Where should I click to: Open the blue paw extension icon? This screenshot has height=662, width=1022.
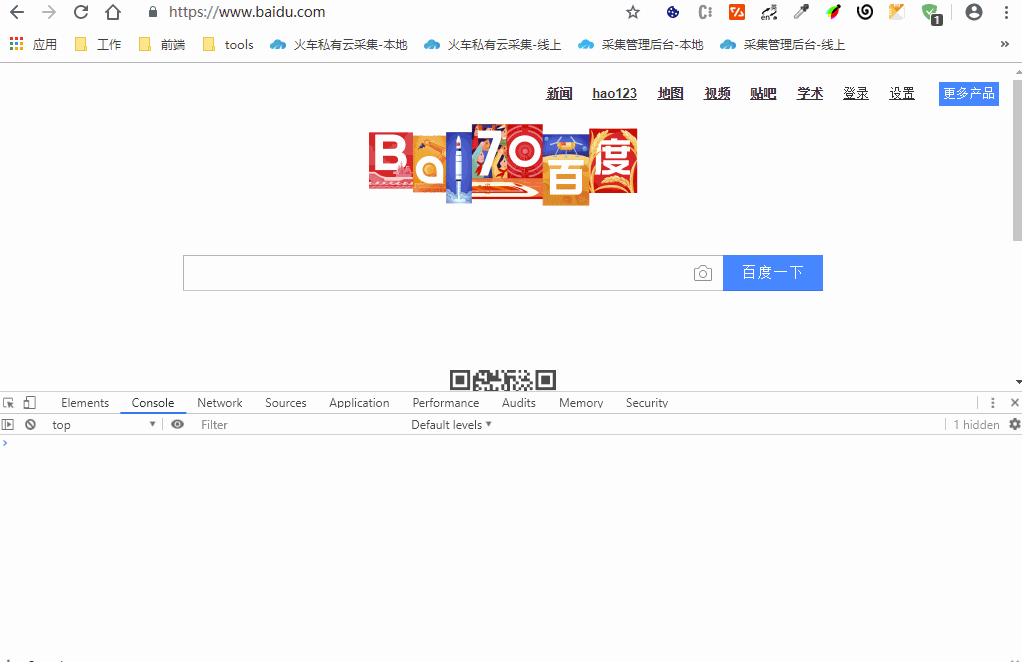[x=673, y=12]
